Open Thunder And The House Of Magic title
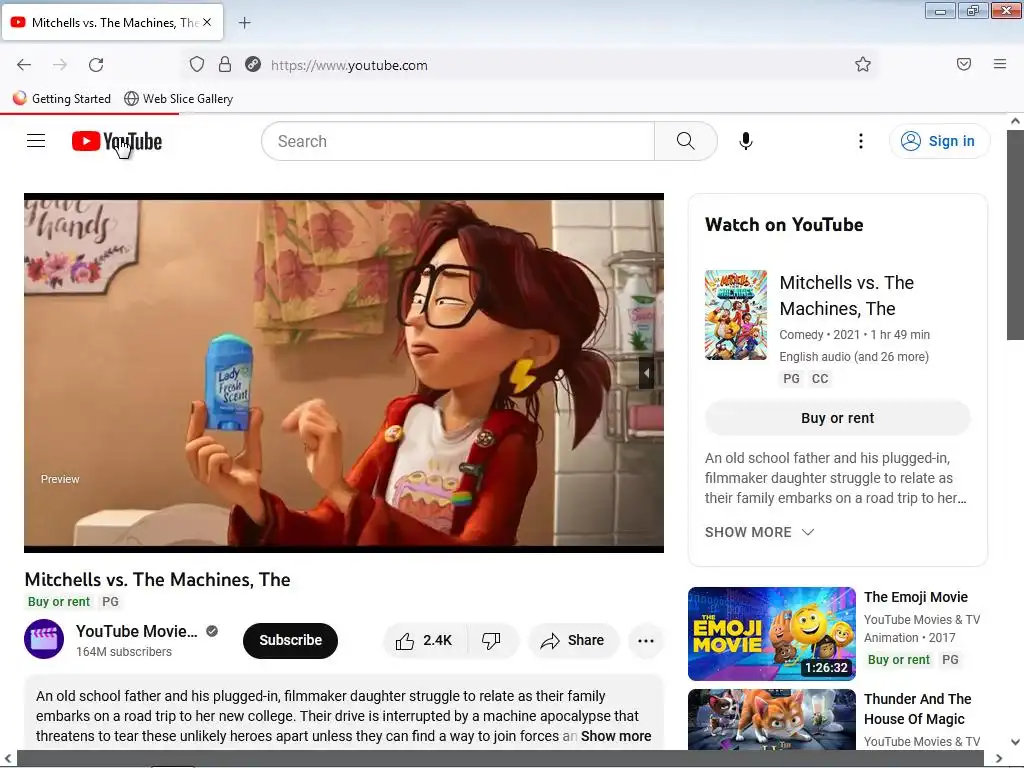This screenshot has height=768, width=1024. [x=918, y=709]
